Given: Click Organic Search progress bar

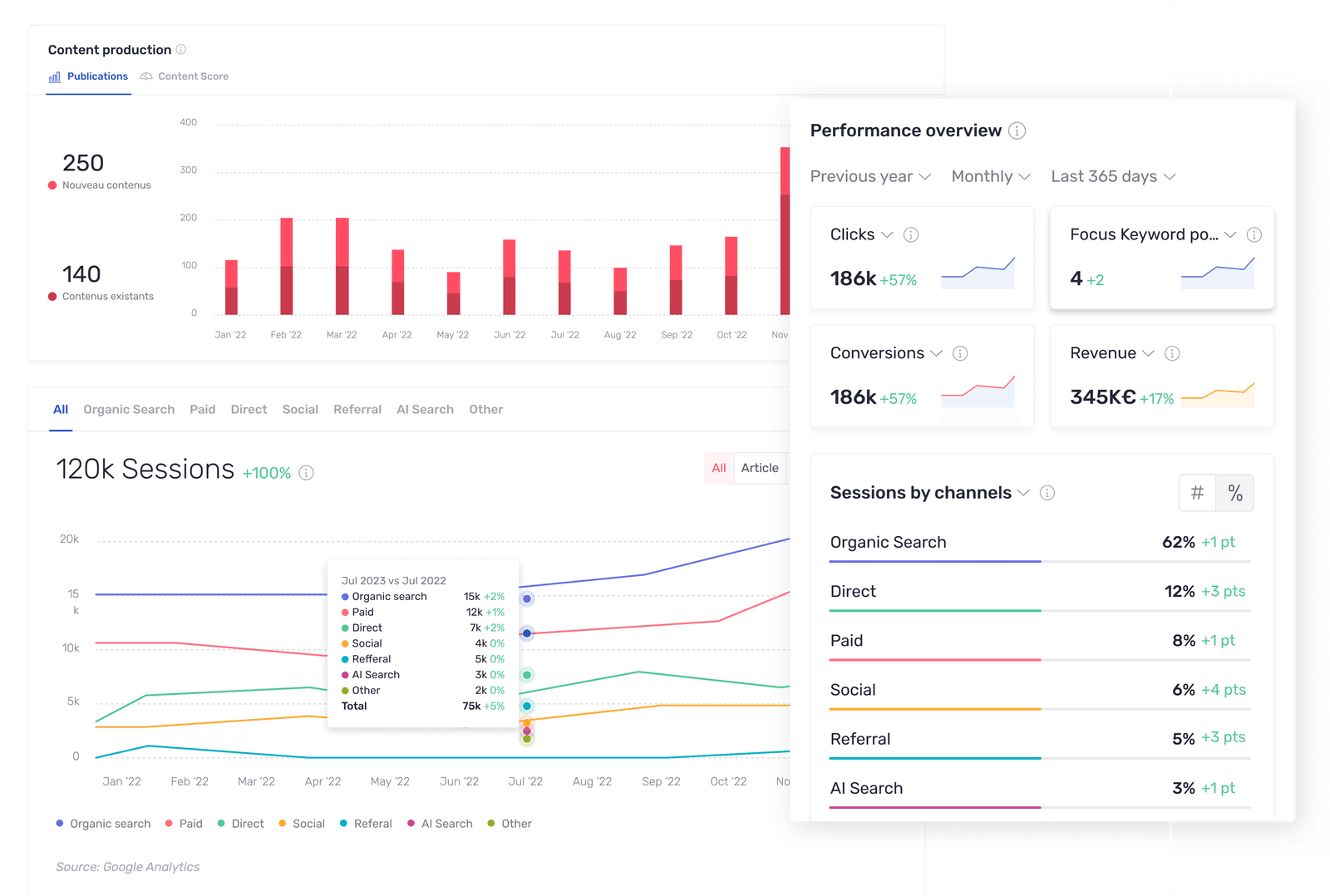Looking at the screenshot, I should (1040, 562).
